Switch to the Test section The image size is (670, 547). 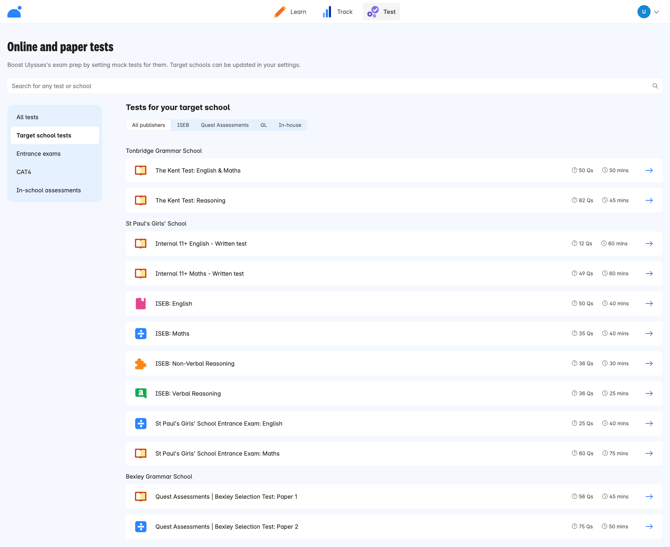pyautogui.click(x=381, y=12)
